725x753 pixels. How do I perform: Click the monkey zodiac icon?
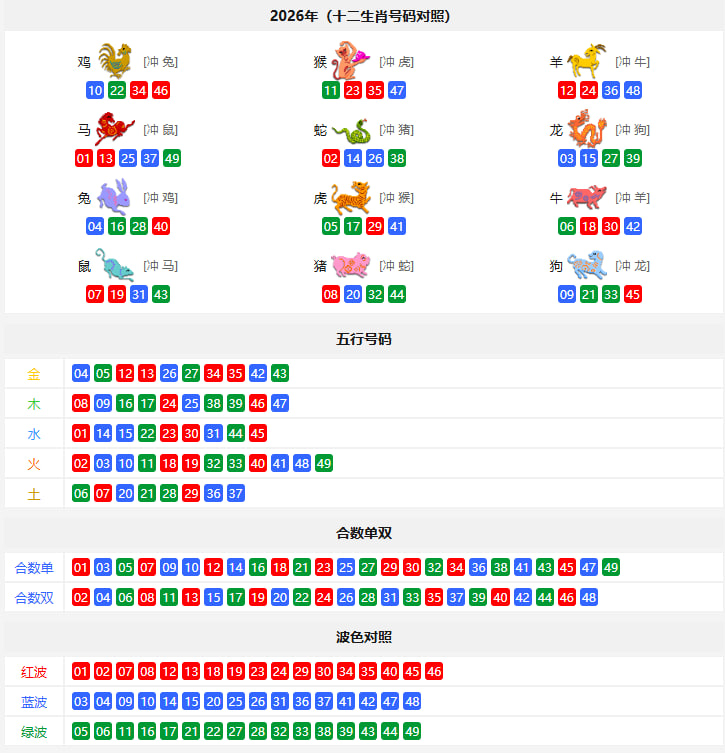coord(350,61)
